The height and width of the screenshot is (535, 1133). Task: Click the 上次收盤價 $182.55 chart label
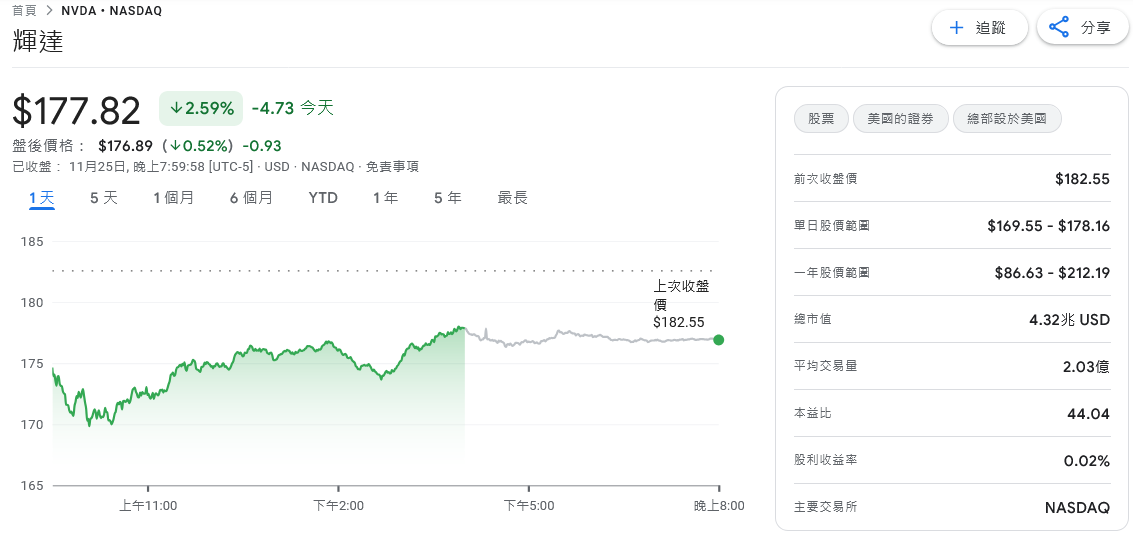(679, 304)
